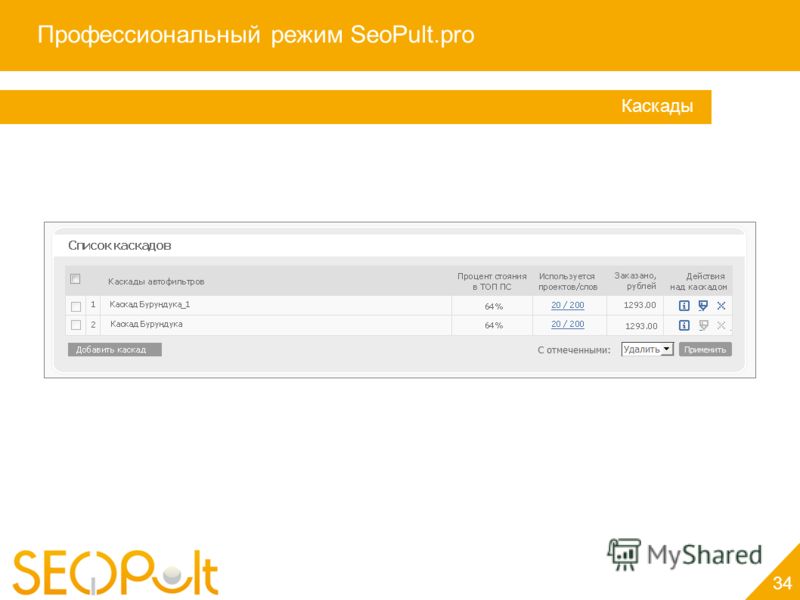The height and width of the screenshot is (600, 800).
Task: Click row number 2 in the table
Action: coord(93,324)
